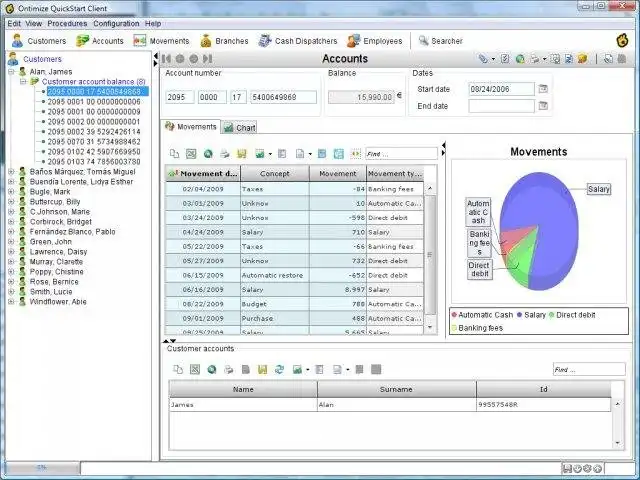The width and height of the screenshot is (640, 480).
Task: Switch to the Chart tab
Action: 240,128
